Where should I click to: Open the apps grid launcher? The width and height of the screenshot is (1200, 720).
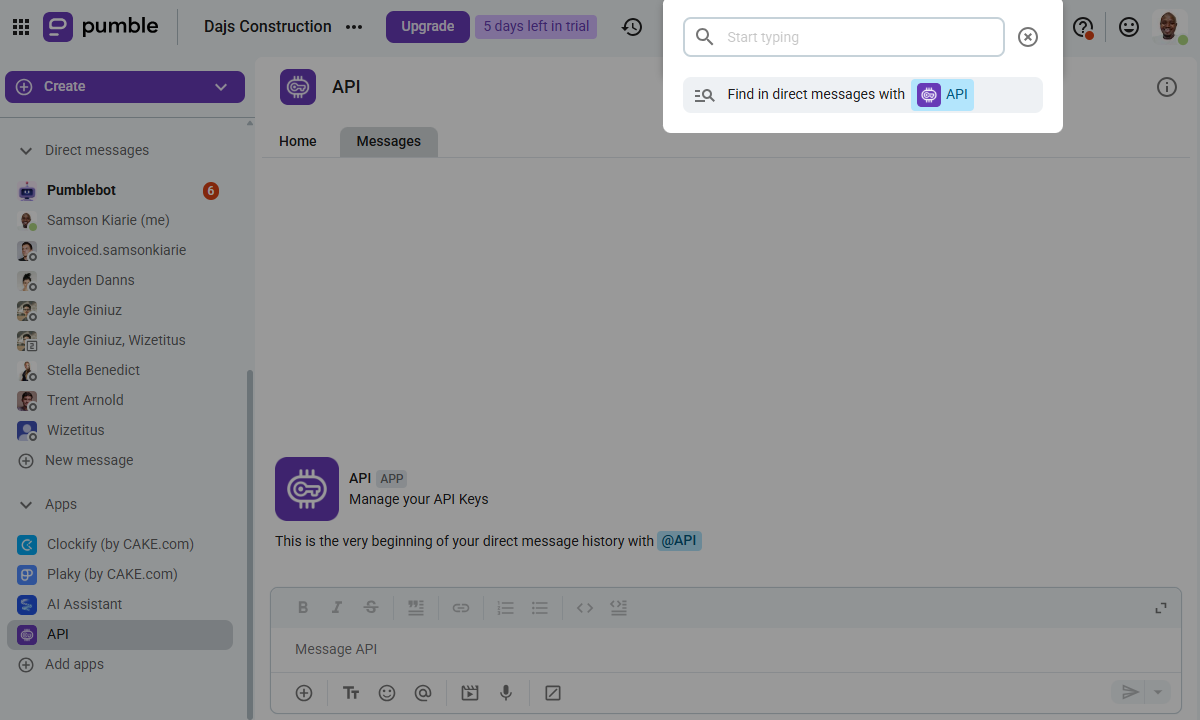20,27
